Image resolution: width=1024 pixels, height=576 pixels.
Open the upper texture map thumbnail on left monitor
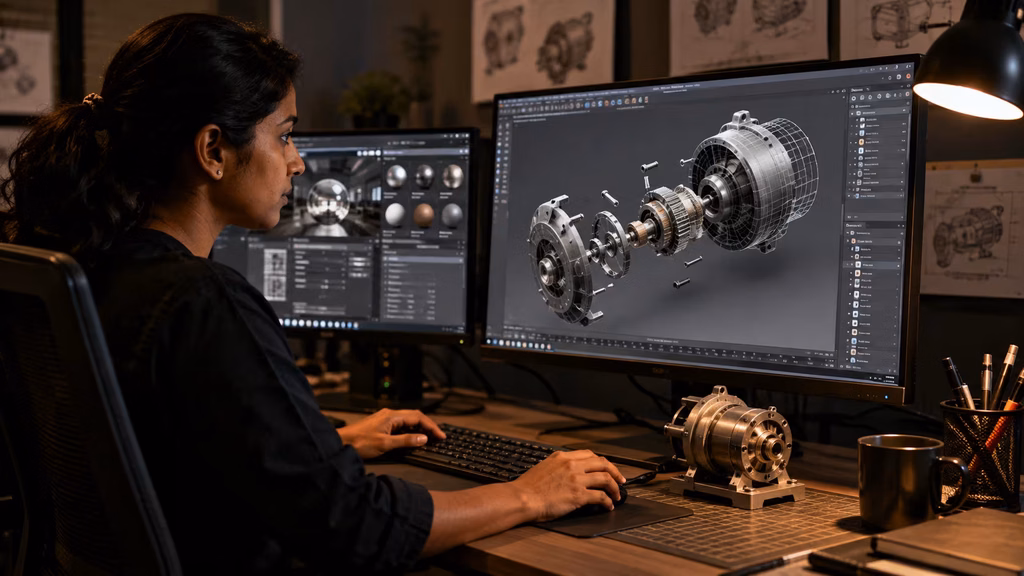[x=276, y=262]
